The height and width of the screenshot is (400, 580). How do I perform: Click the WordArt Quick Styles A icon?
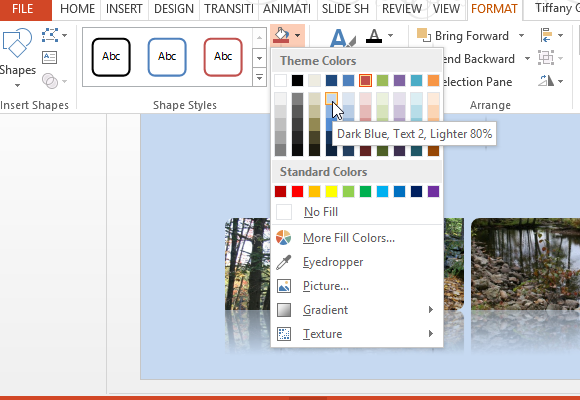342,37
